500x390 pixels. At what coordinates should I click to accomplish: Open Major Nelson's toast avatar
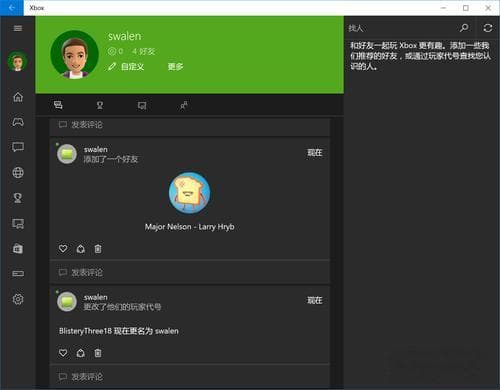coord(189,193)
